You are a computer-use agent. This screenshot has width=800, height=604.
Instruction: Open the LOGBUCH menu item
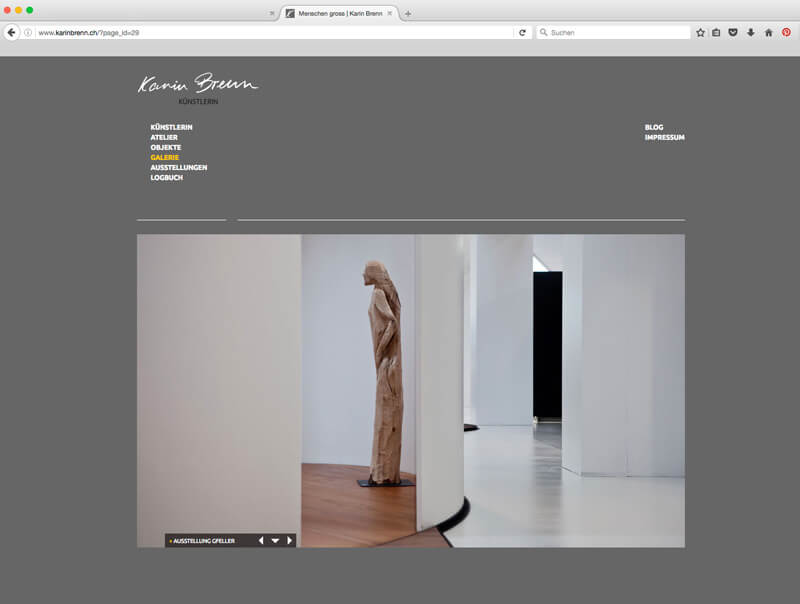[166, 178]
